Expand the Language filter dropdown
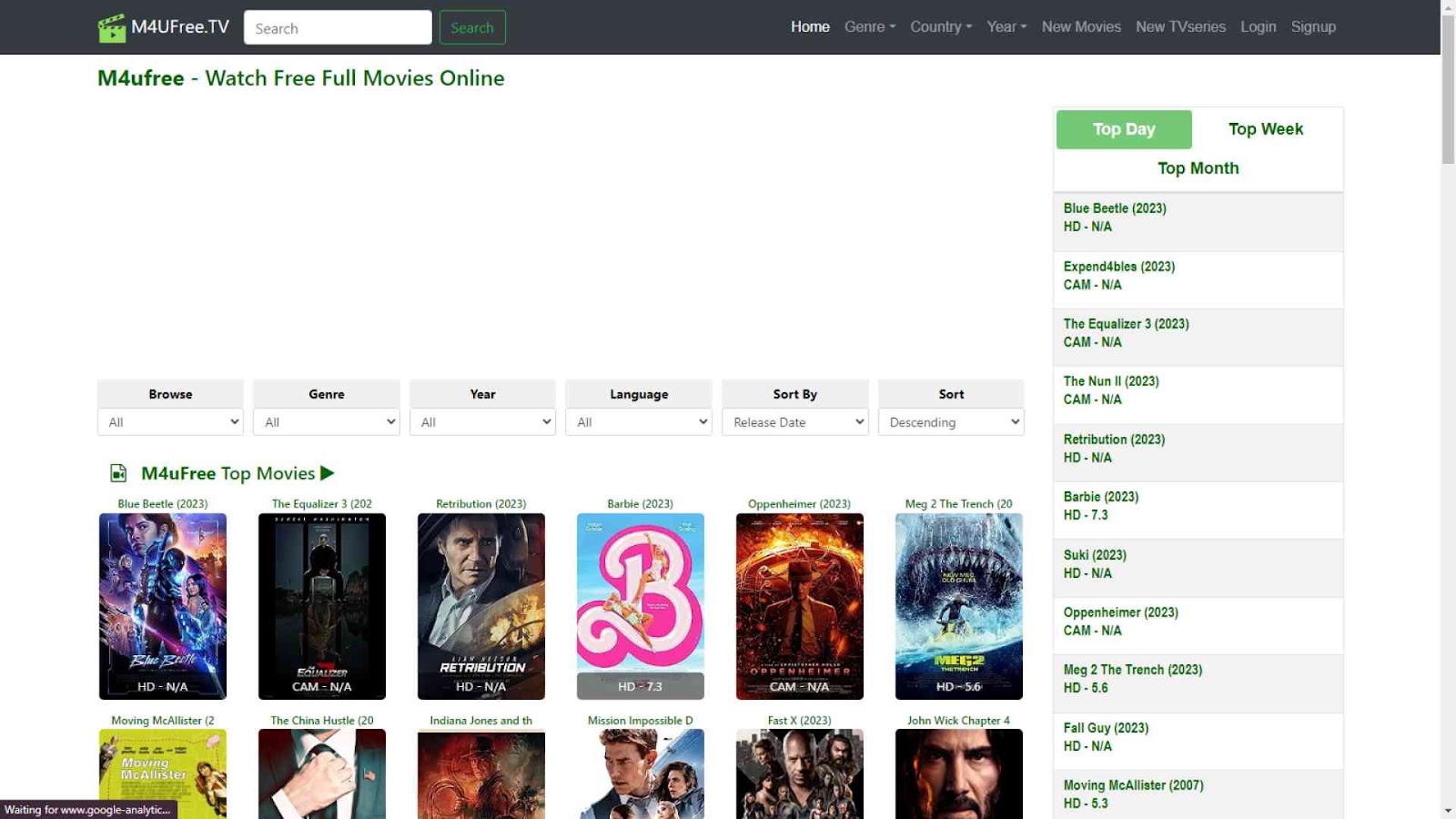The image size is (1456, 819). pos(639,422)
